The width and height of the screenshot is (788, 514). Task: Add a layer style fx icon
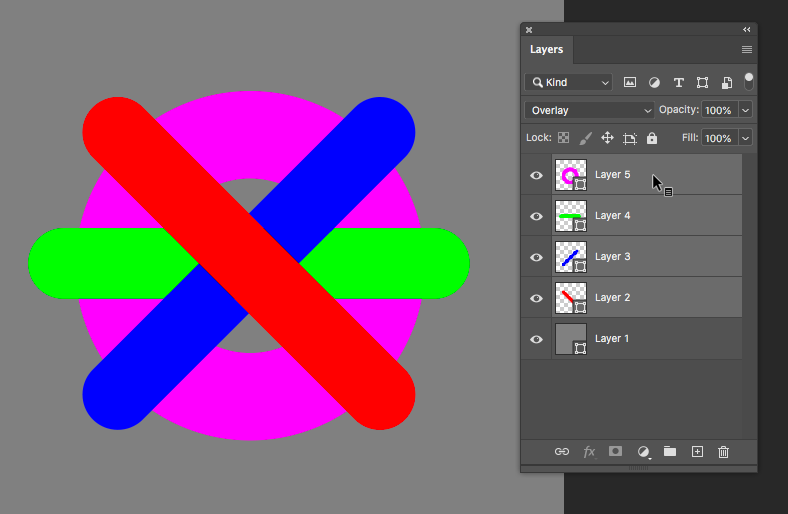tap(589, 452)
